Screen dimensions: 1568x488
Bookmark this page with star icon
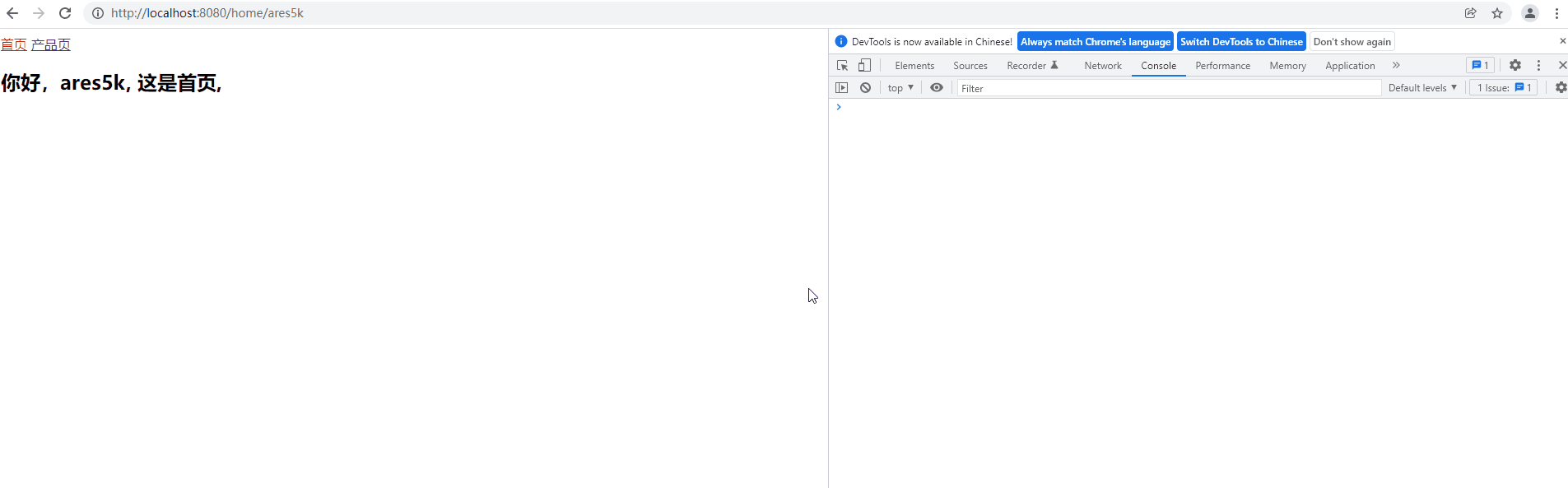1497,13
